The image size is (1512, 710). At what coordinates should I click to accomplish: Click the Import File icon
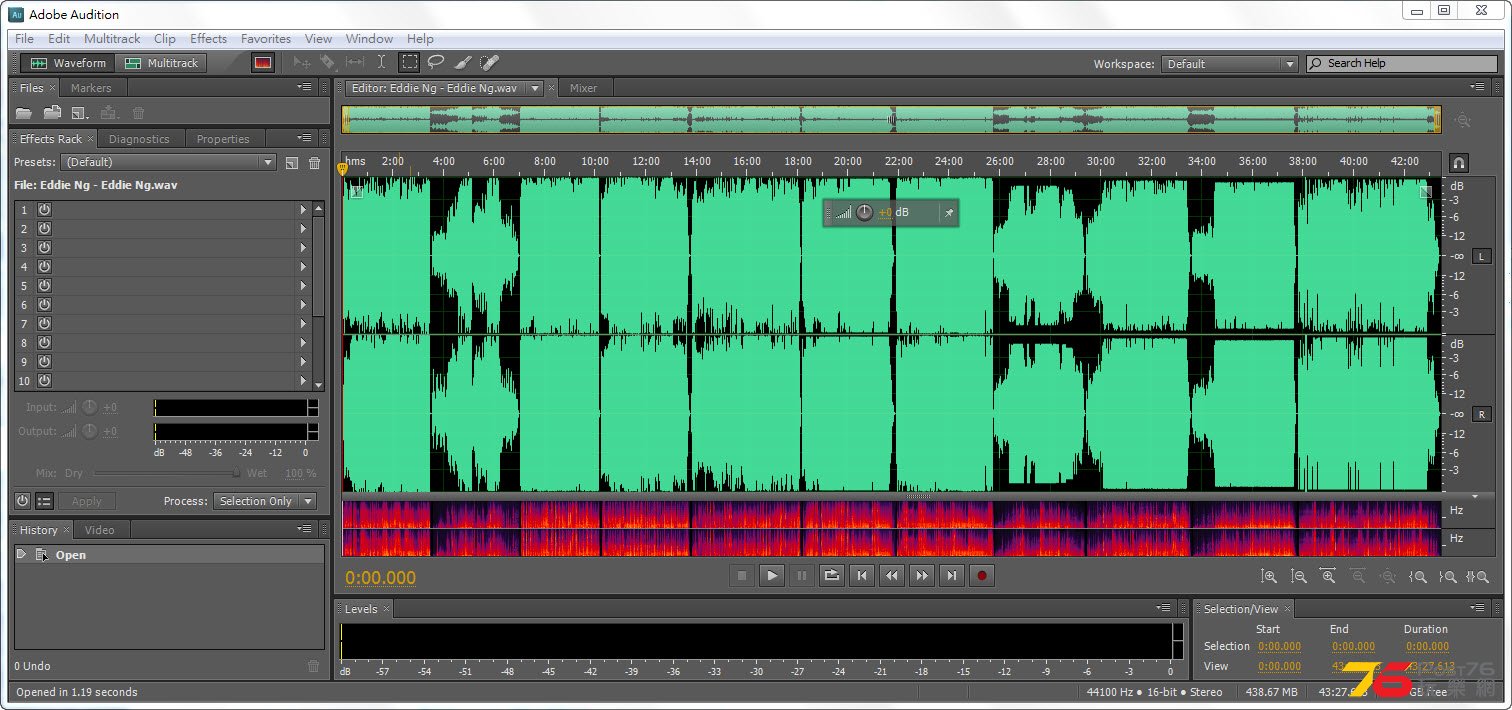pyautogui.click(x=52, y=113)
